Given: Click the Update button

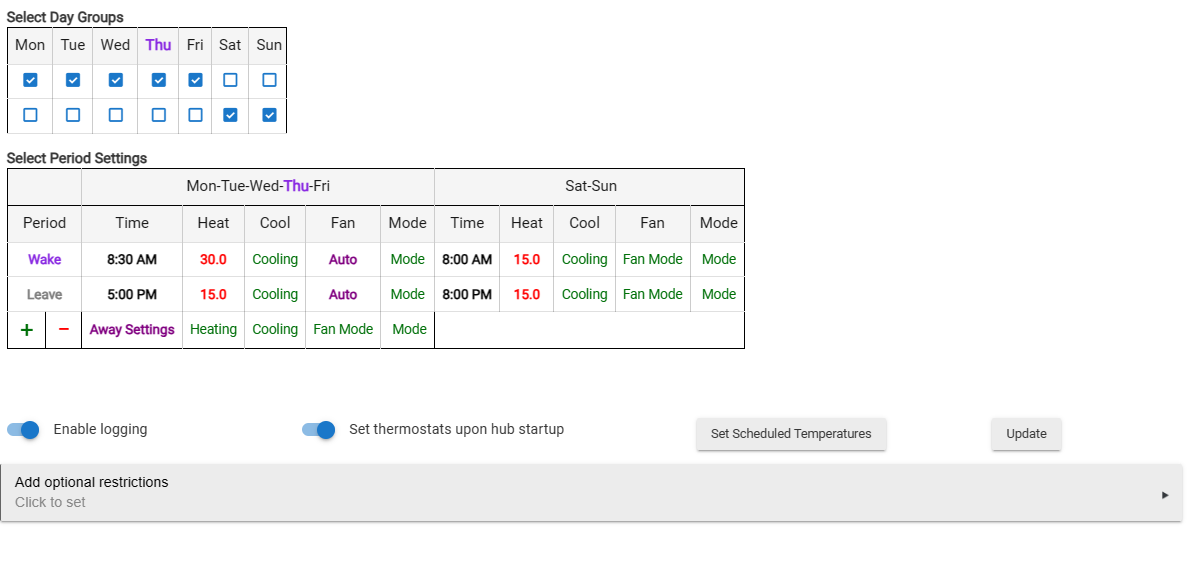Looking at the screenshot, I should pos(1026,433).
